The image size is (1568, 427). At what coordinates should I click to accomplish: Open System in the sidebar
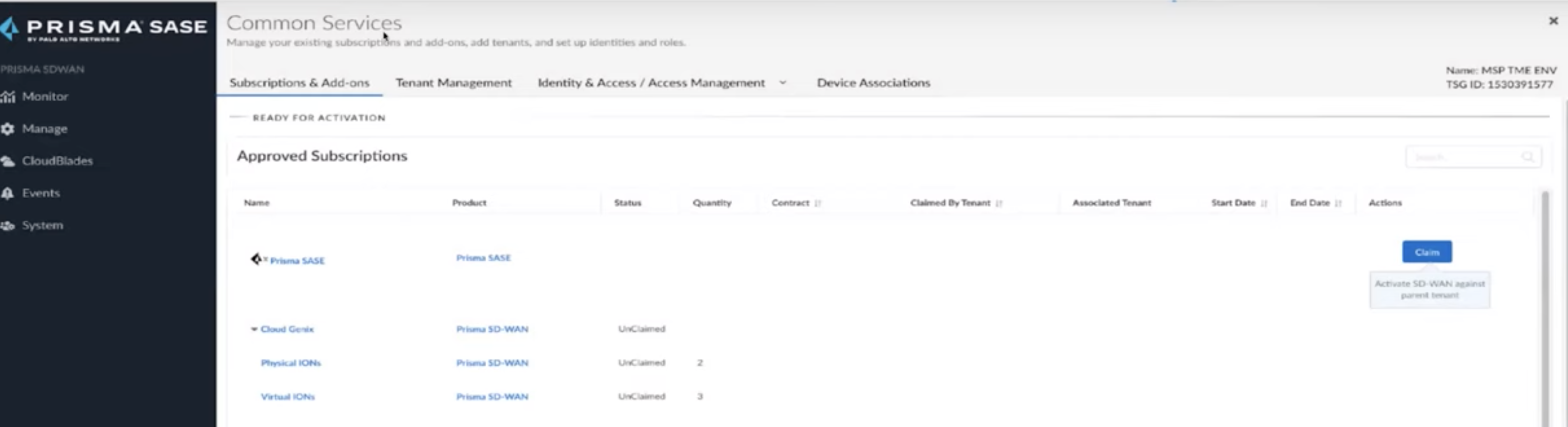click(x=42, y=226)
